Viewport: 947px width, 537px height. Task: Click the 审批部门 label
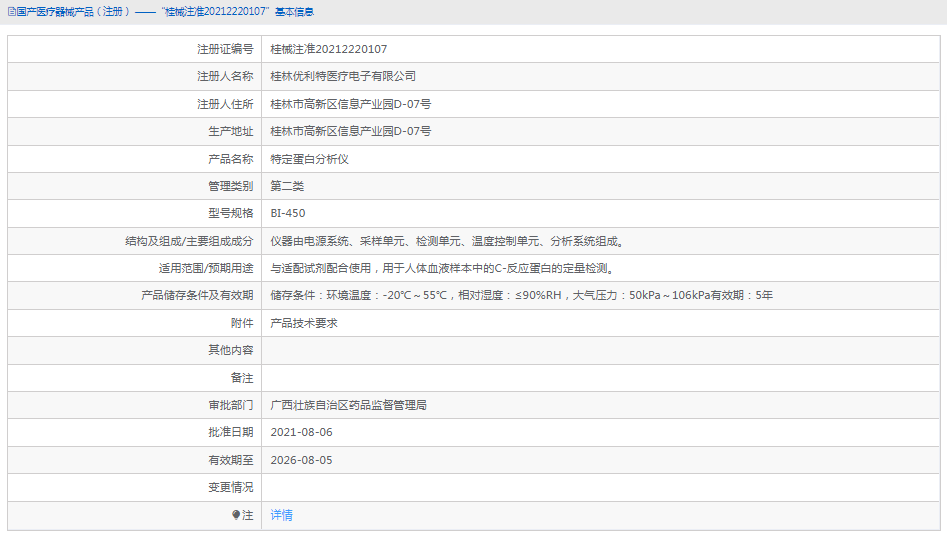point(231,405)
